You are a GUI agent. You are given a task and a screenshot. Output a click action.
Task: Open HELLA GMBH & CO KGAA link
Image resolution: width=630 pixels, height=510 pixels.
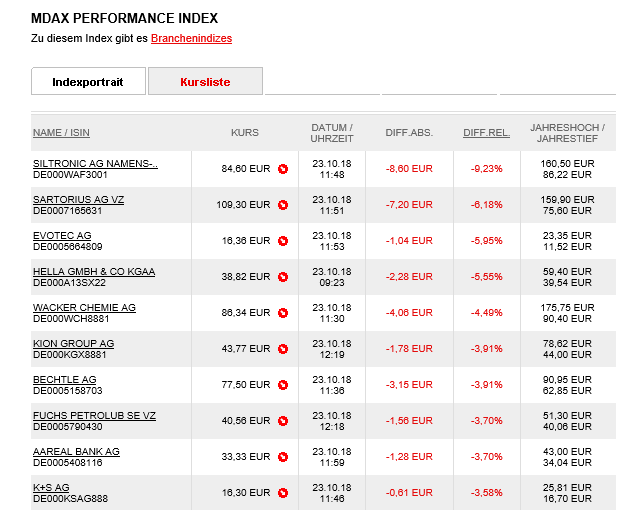pyautogui.click(x=94, y=271)
